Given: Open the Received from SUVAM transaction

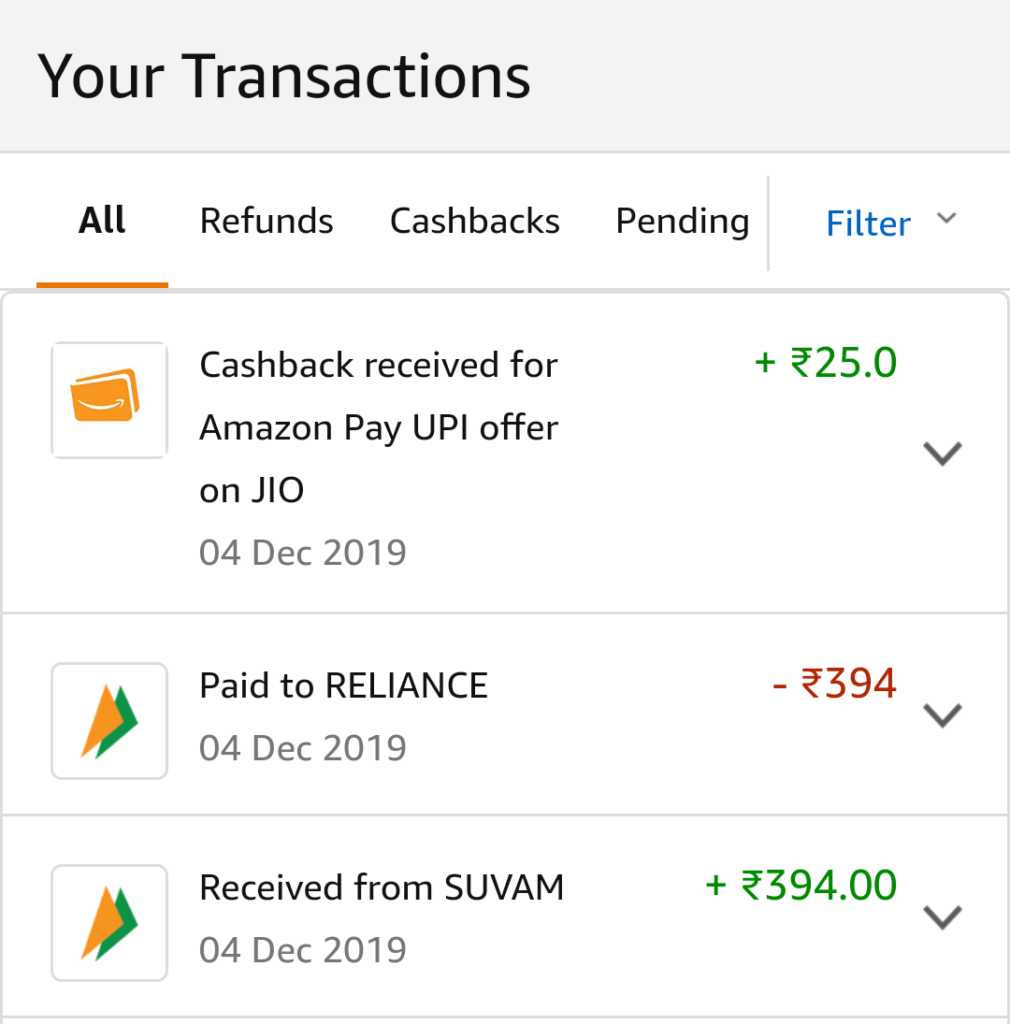Looking at the screenshot, I should [x=505, y=917].
